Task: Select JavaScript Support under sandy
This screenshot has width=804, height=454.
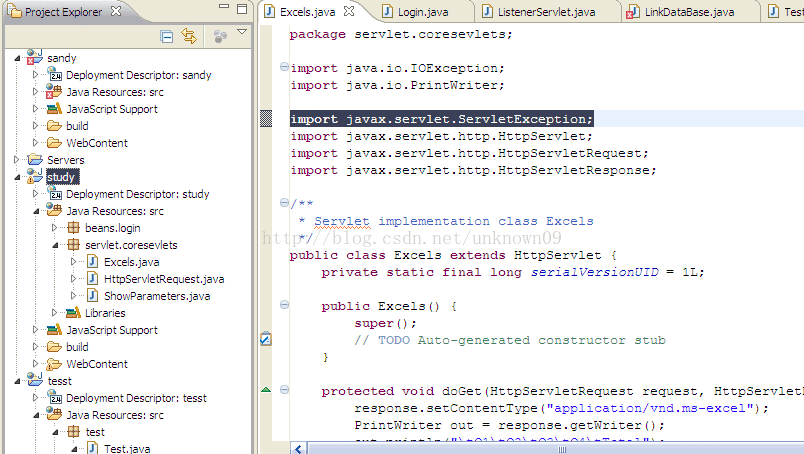Action: (x=112, y=109)
